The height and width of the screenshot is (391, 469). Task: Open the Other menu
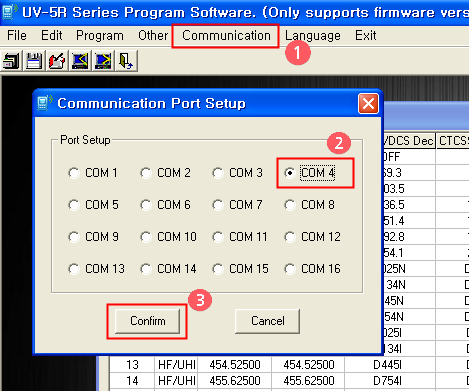153,35
